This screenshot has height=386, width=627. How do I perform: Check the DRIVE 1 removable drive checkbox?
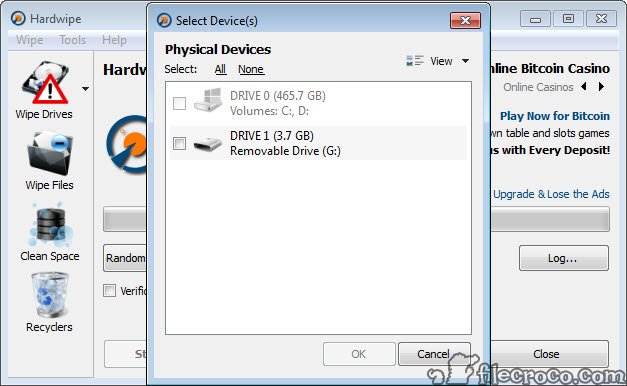[179, 143]
